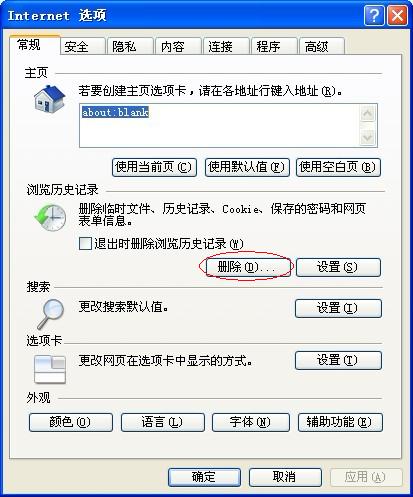Confirm with the 确定 button
This screenshot has width=413, height=497.
(204, 477)
